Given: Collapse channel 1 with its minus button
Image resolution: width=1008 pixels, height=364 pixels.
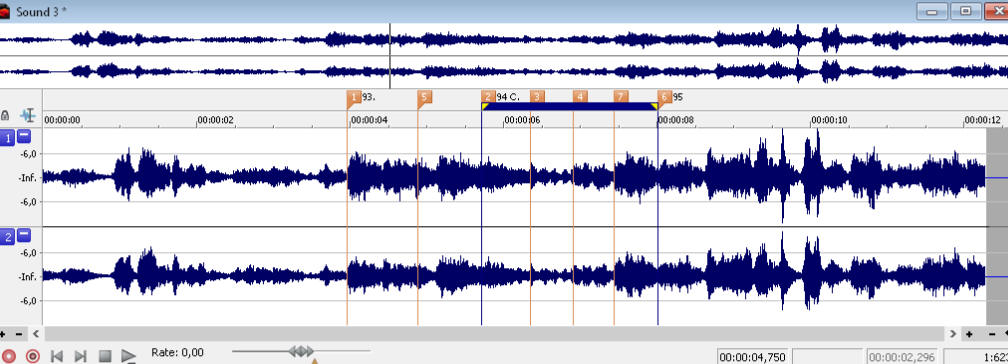Looking at the screenshot, I should pyautogui.click(x=24, y=136).
